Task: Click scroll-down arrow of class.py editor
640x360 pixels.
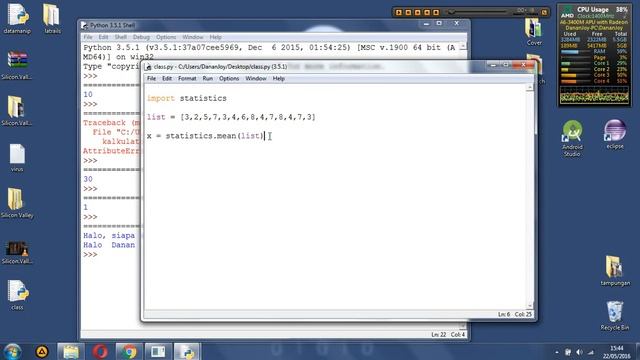Action: [530, 305]
